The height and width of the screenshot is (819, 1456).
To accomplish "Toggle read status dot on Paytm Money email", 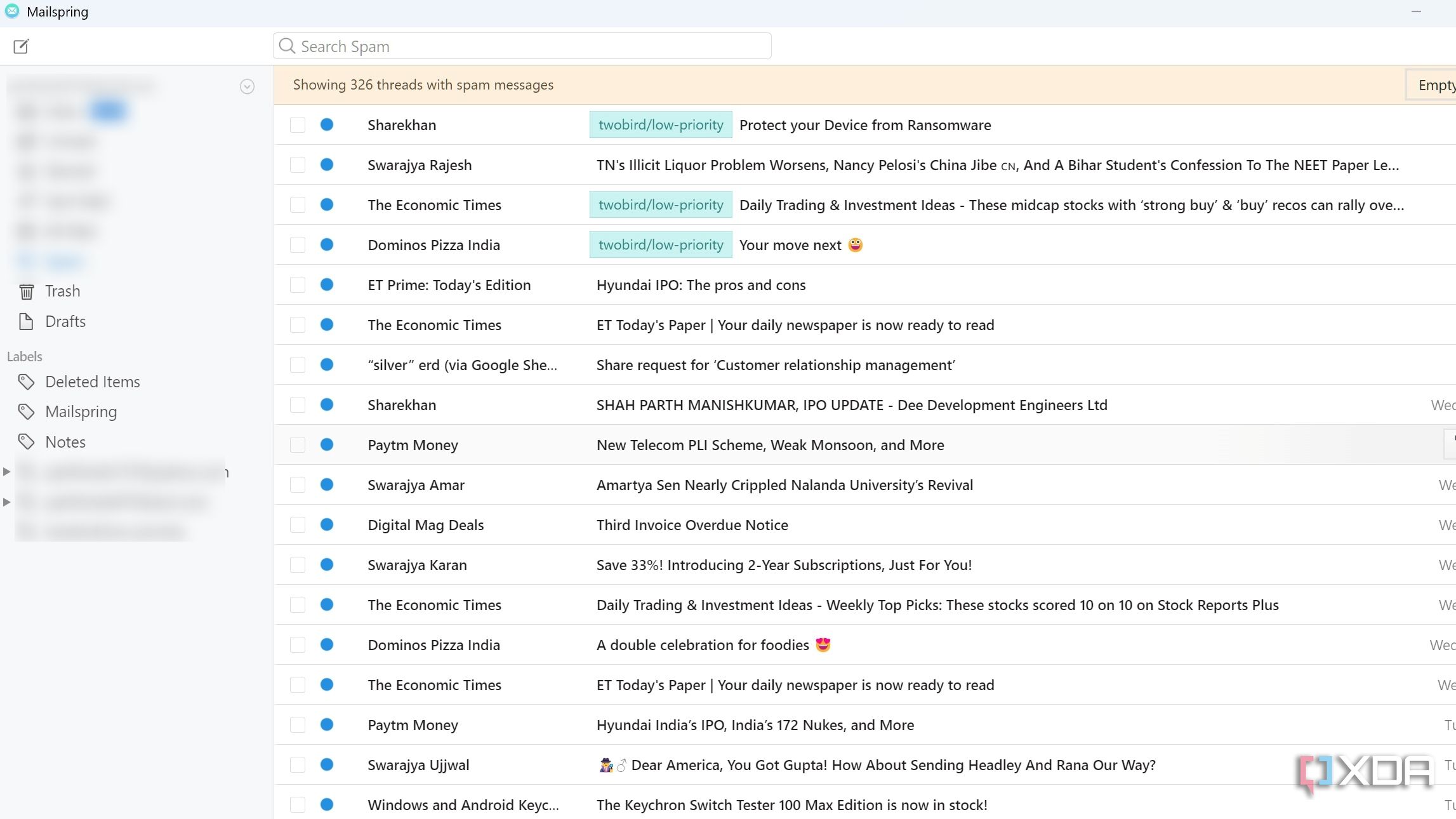I will point(327,444).
